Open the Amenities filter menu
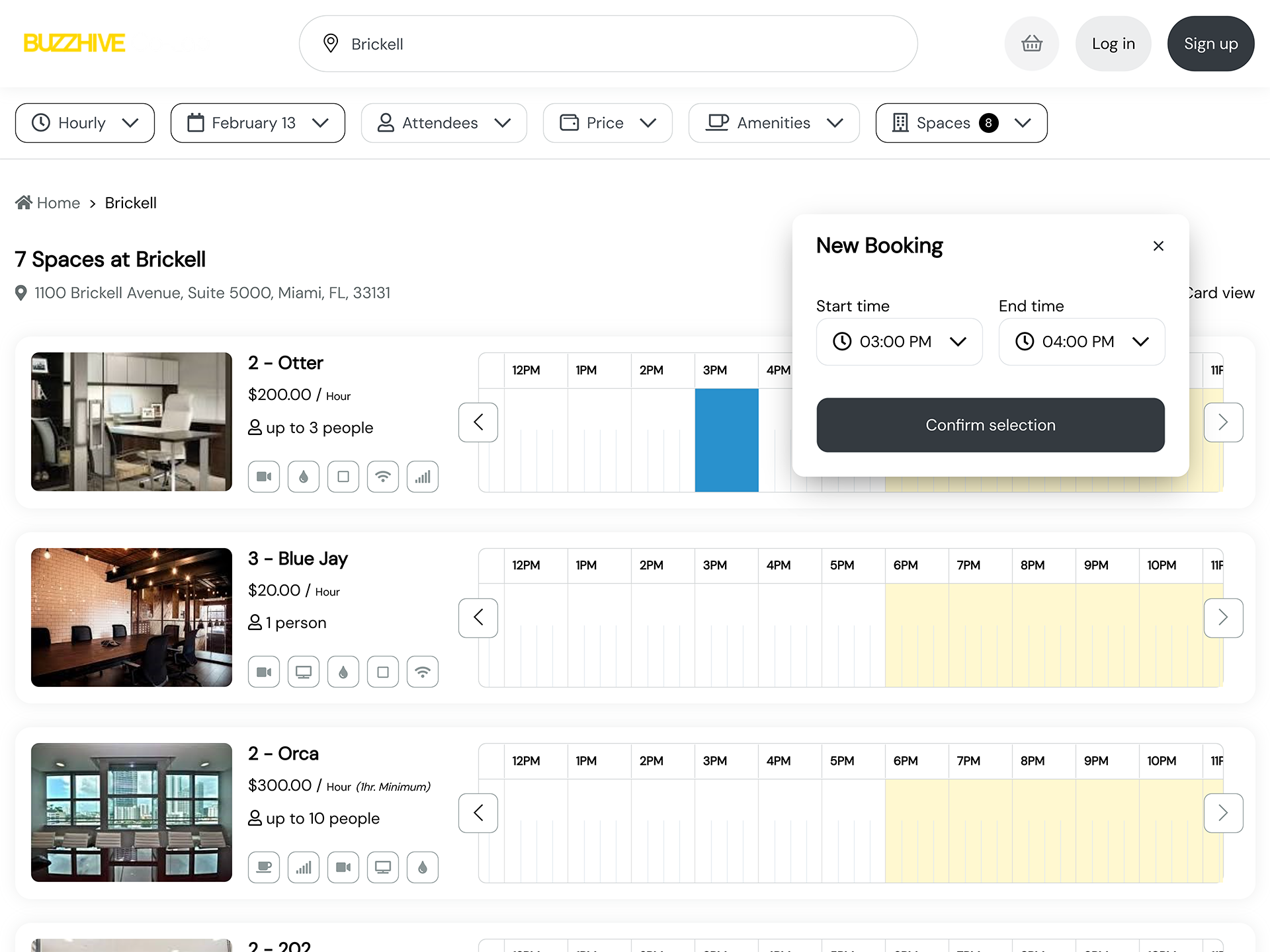This screenshot has height=952, width=1270. point(773,123)
